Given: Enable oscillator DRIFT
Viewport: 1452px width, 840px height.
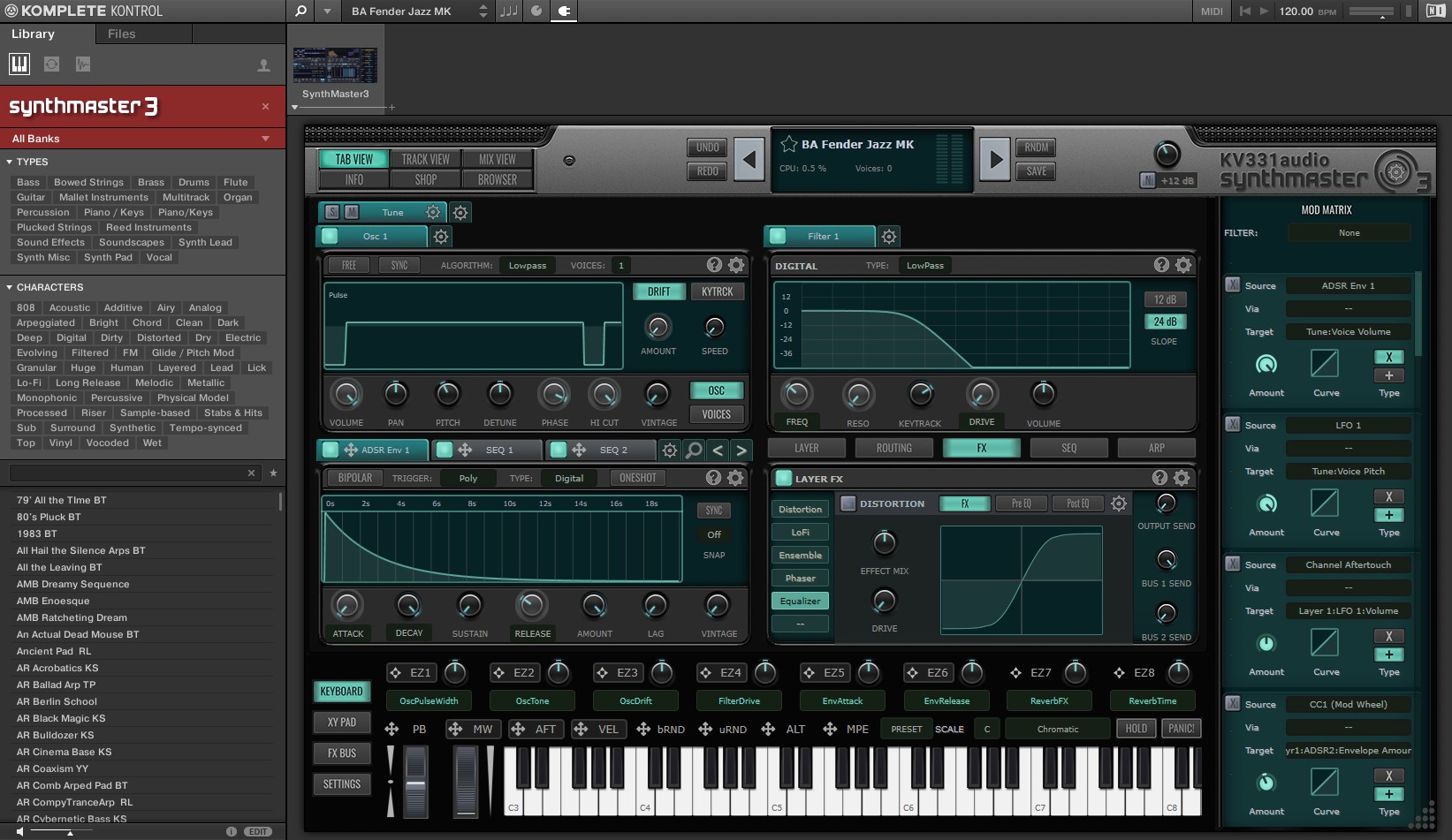Looking at the screenshot, I should pos(659,291).
